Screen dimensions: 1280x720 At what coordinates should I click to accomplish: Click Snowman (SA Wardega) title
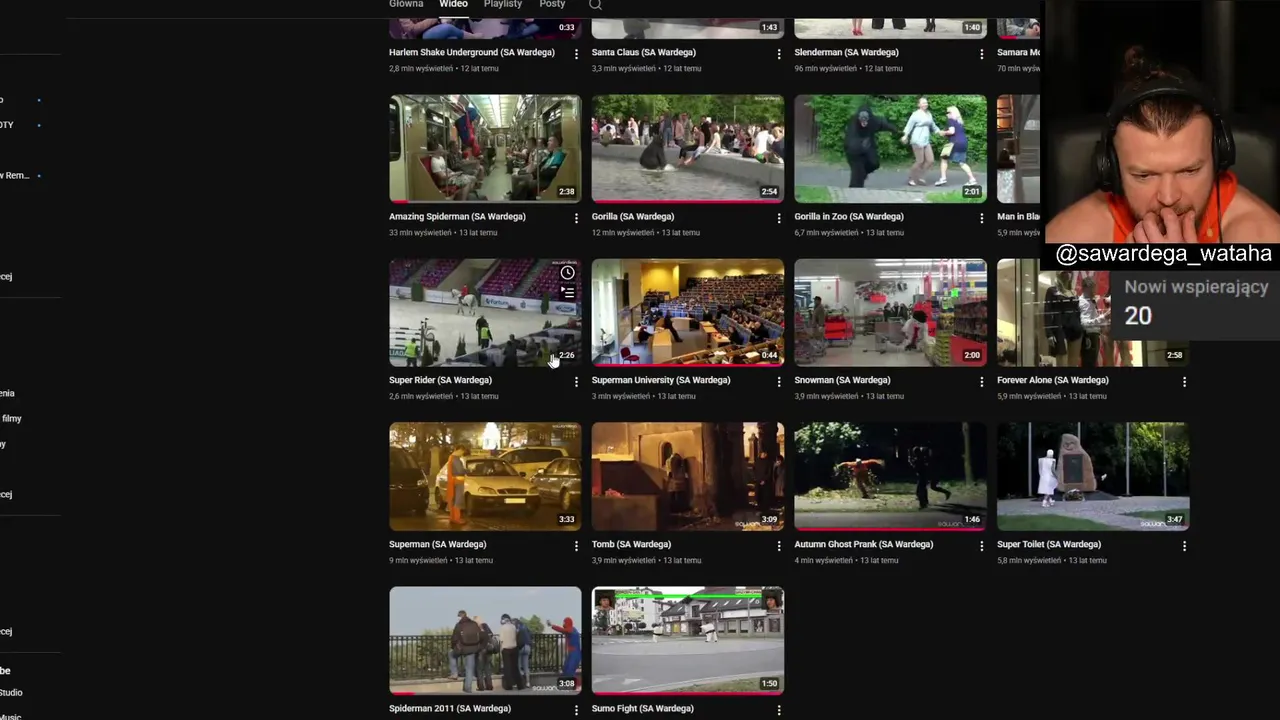(x=842, y=380)
